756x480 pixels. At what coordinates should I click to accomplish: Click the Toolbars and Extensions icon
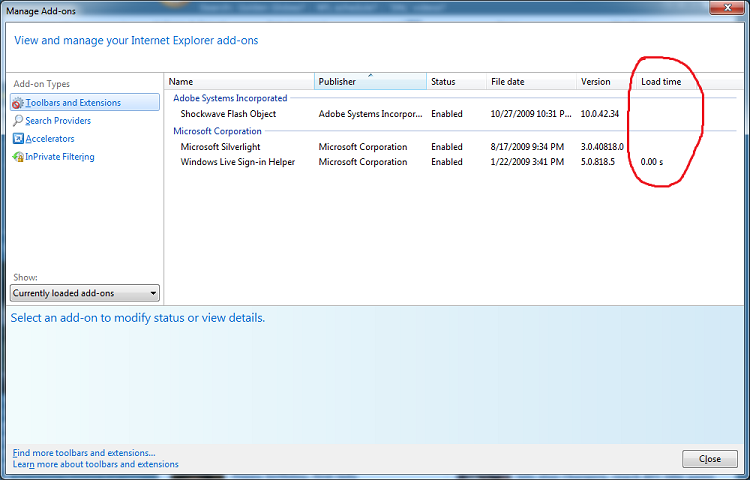click(18, 103)
